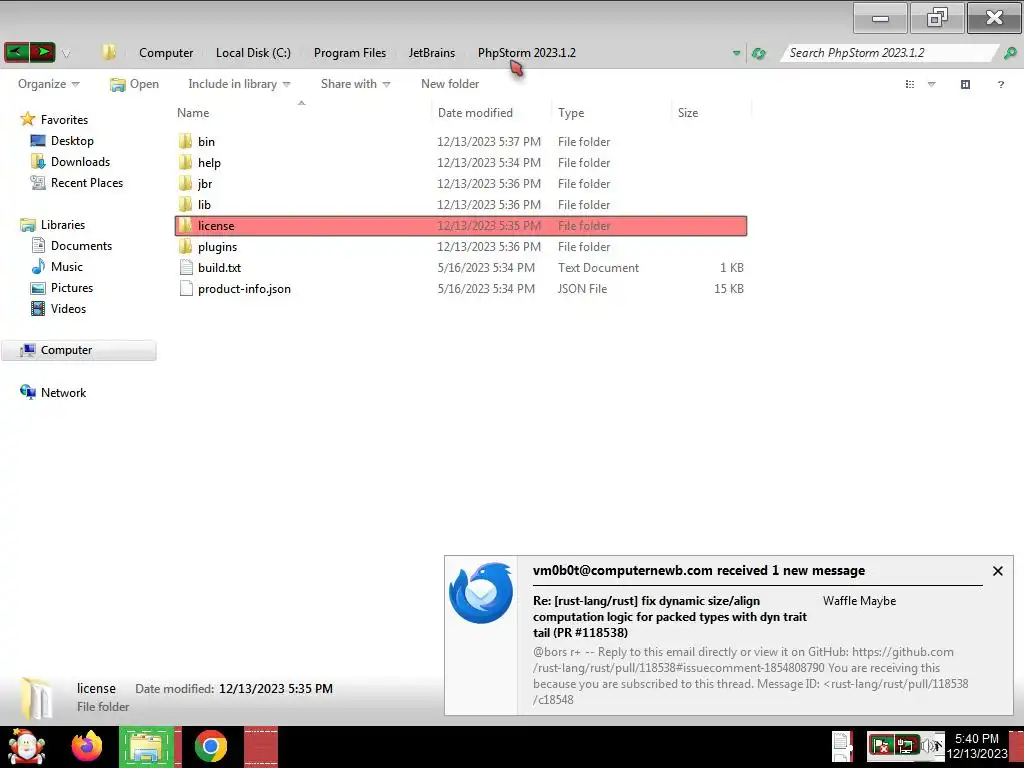Open the rust-lang email subject in notification
Viewport: 1024px width, 768px height.
669,616
